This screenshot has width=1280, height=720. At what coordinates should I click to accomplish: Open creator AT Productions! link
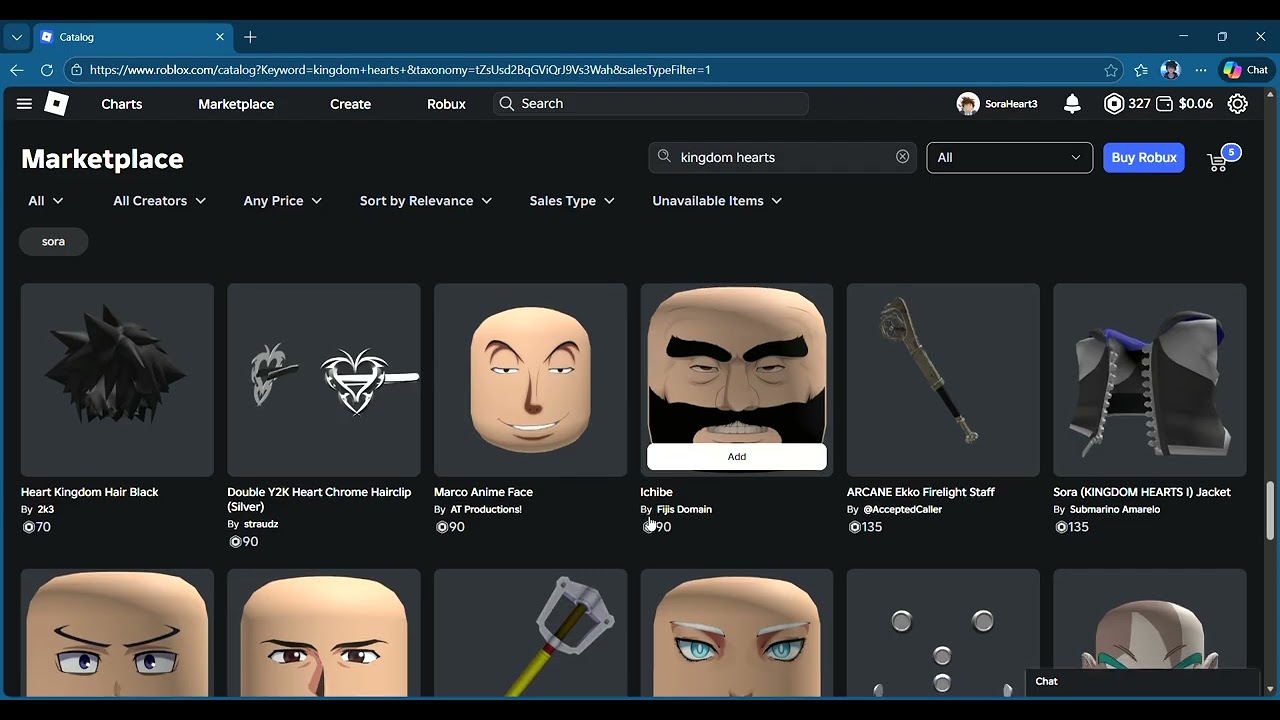(486, 509)
